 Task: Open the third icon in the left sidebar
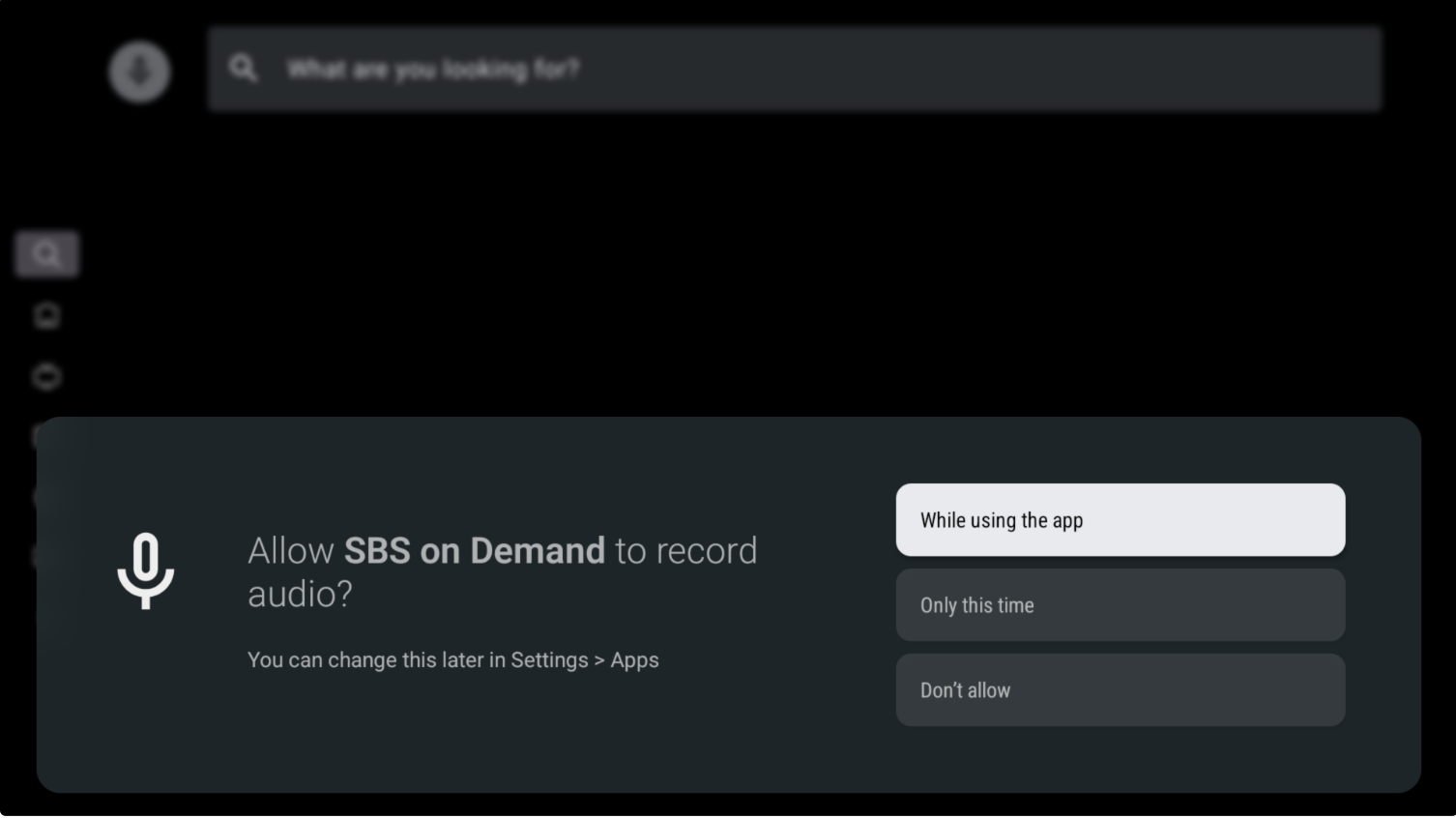click(x=46, y=376)
